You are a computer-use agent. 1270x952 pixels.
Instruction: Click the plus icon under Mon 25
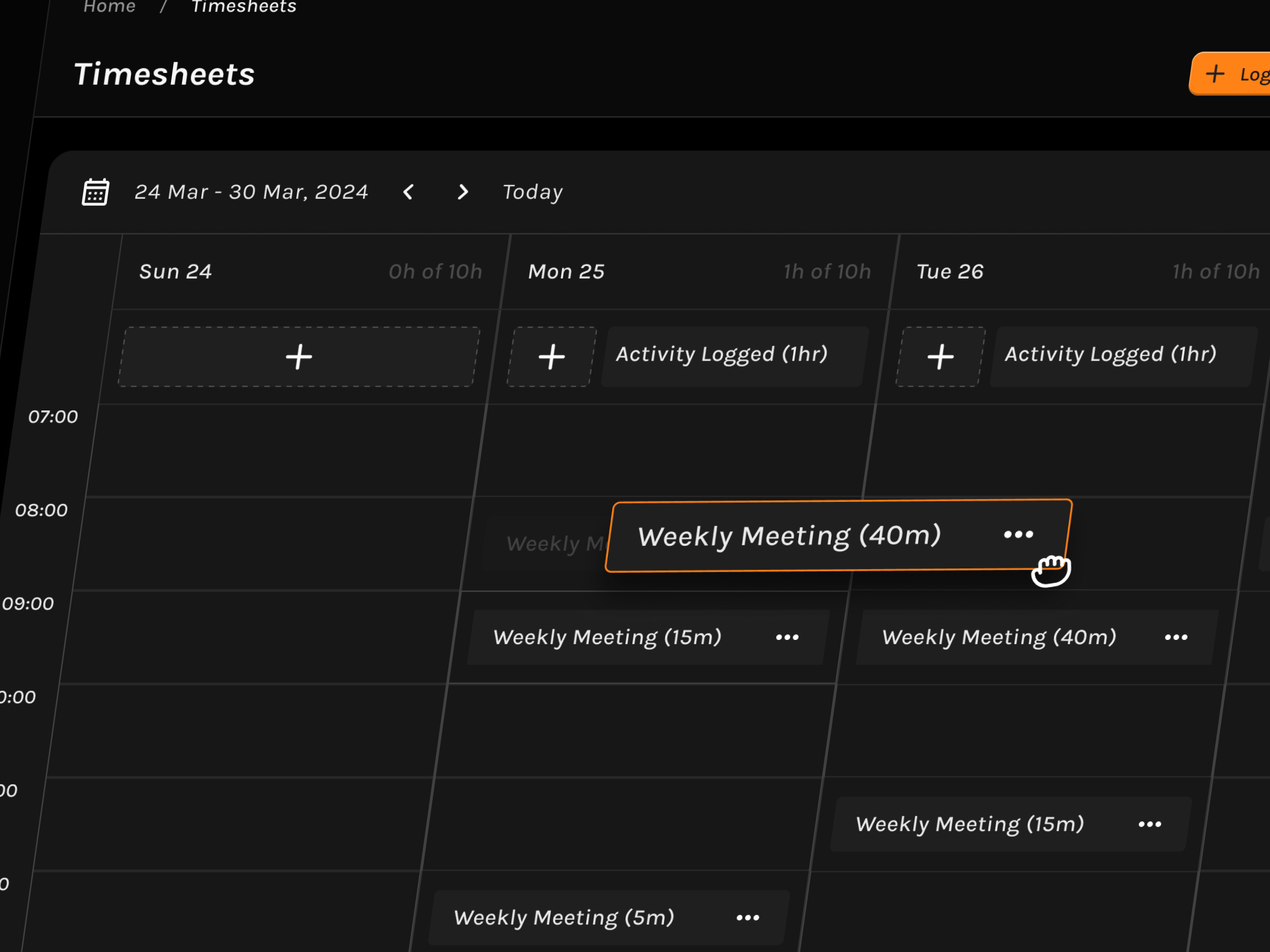tap(551, 356)
